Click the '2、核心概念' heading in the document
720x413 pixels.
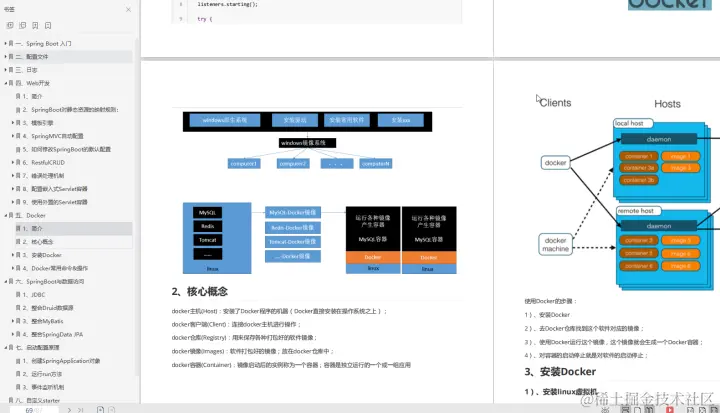[x=200, y=291]
